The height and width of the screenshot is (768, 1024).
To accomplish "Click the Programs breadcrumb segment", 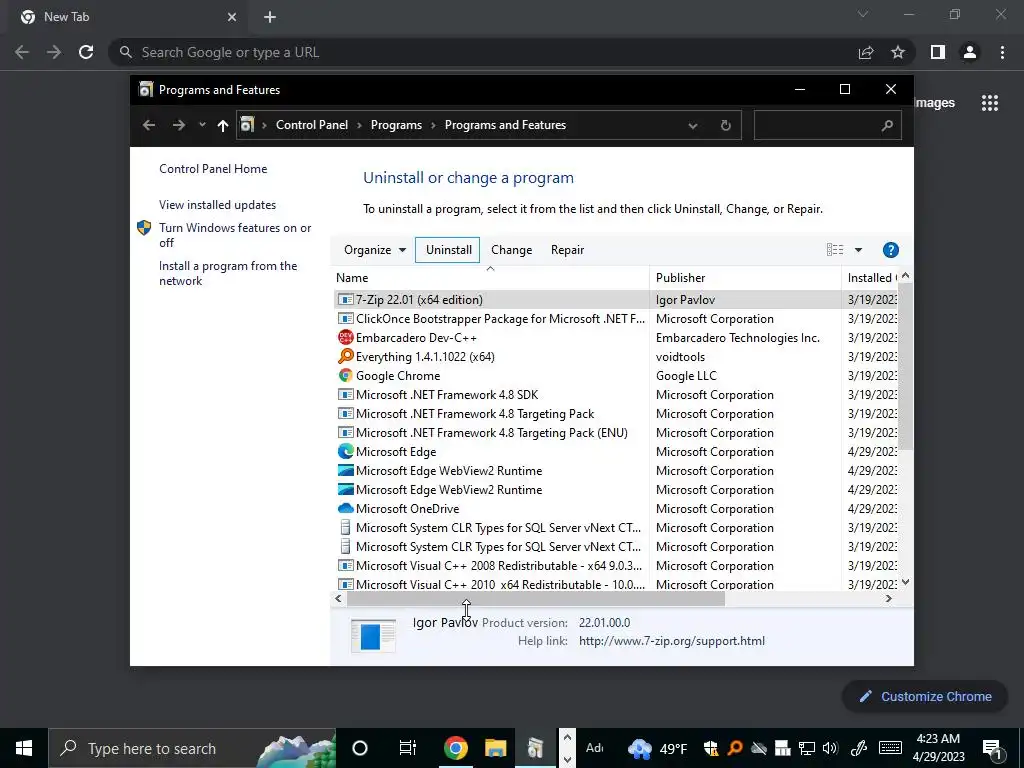I will [396, 125].
